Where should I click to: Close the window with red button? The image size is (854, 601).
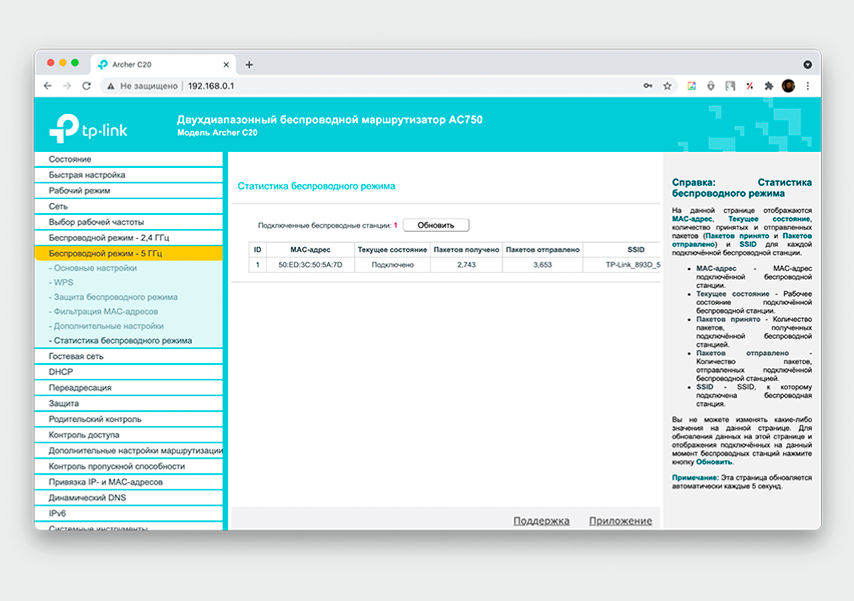(51, 63)
